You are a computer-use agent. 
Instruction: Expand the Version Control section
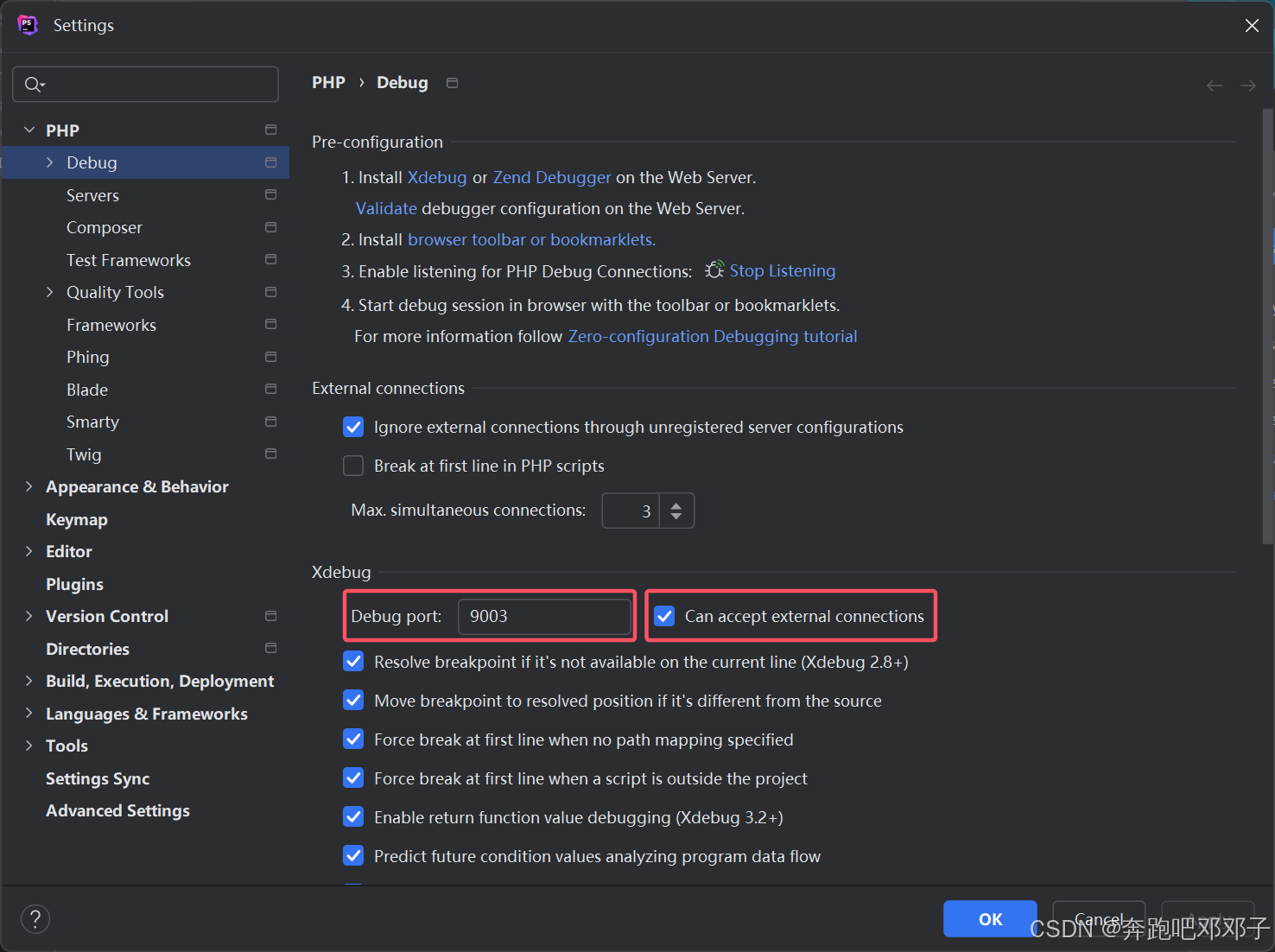click(29, 616)
